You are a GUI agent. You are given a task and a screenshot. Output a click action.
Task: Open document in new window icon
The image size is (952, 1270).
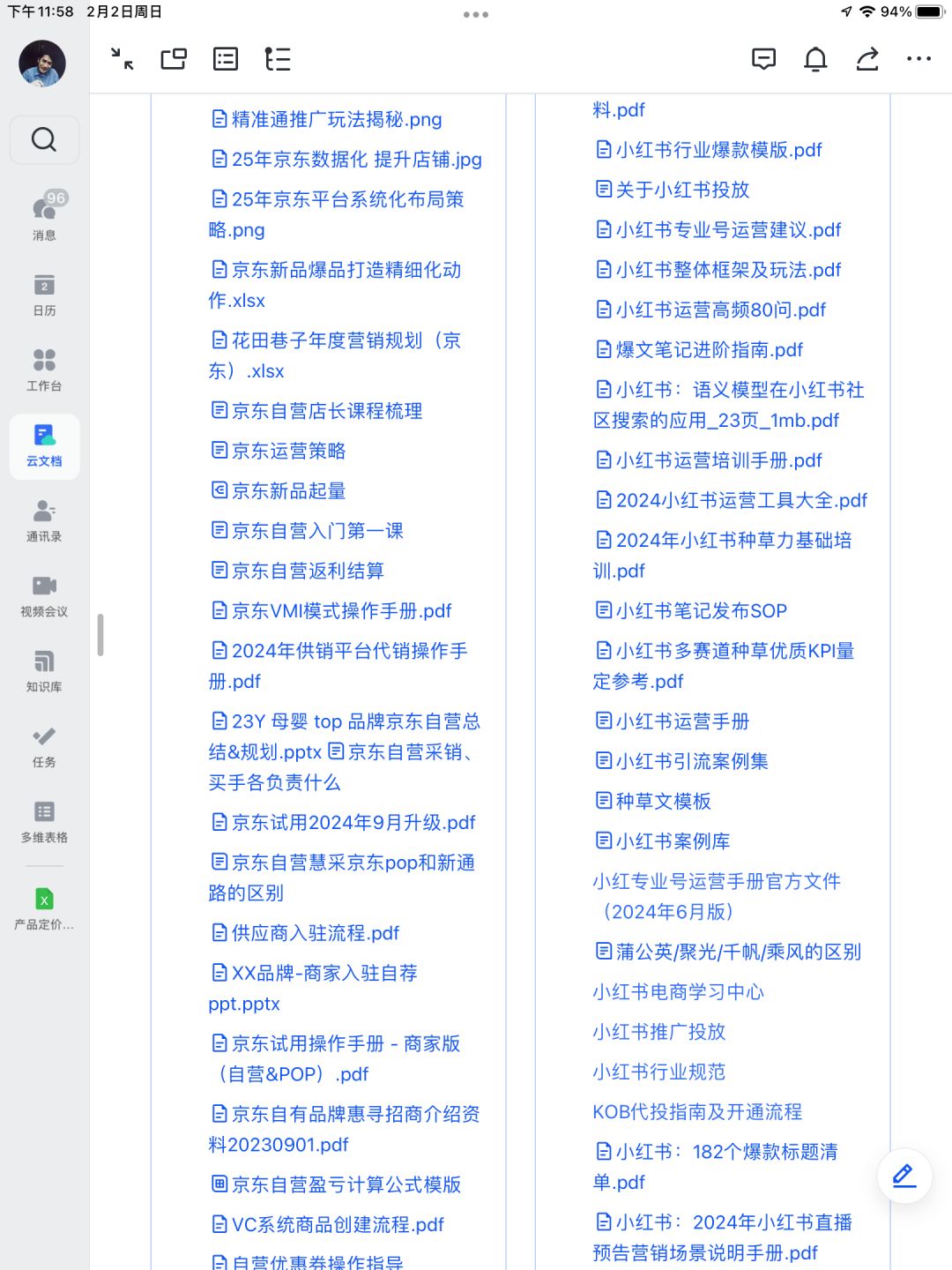pos(174,59)
